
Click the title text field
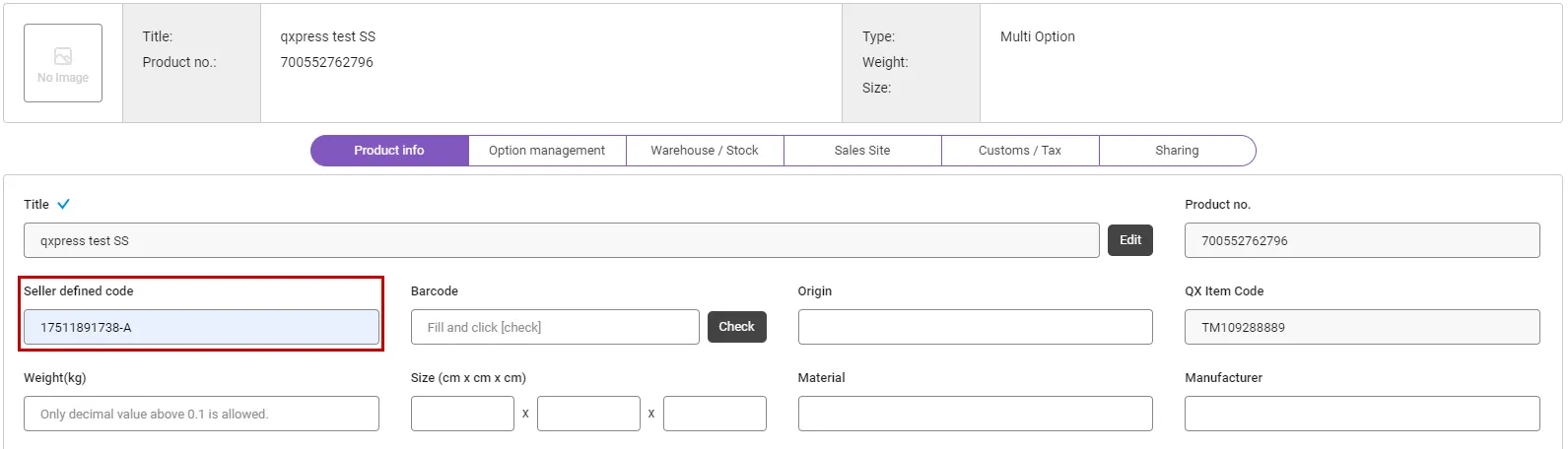(x=561, y=240)
